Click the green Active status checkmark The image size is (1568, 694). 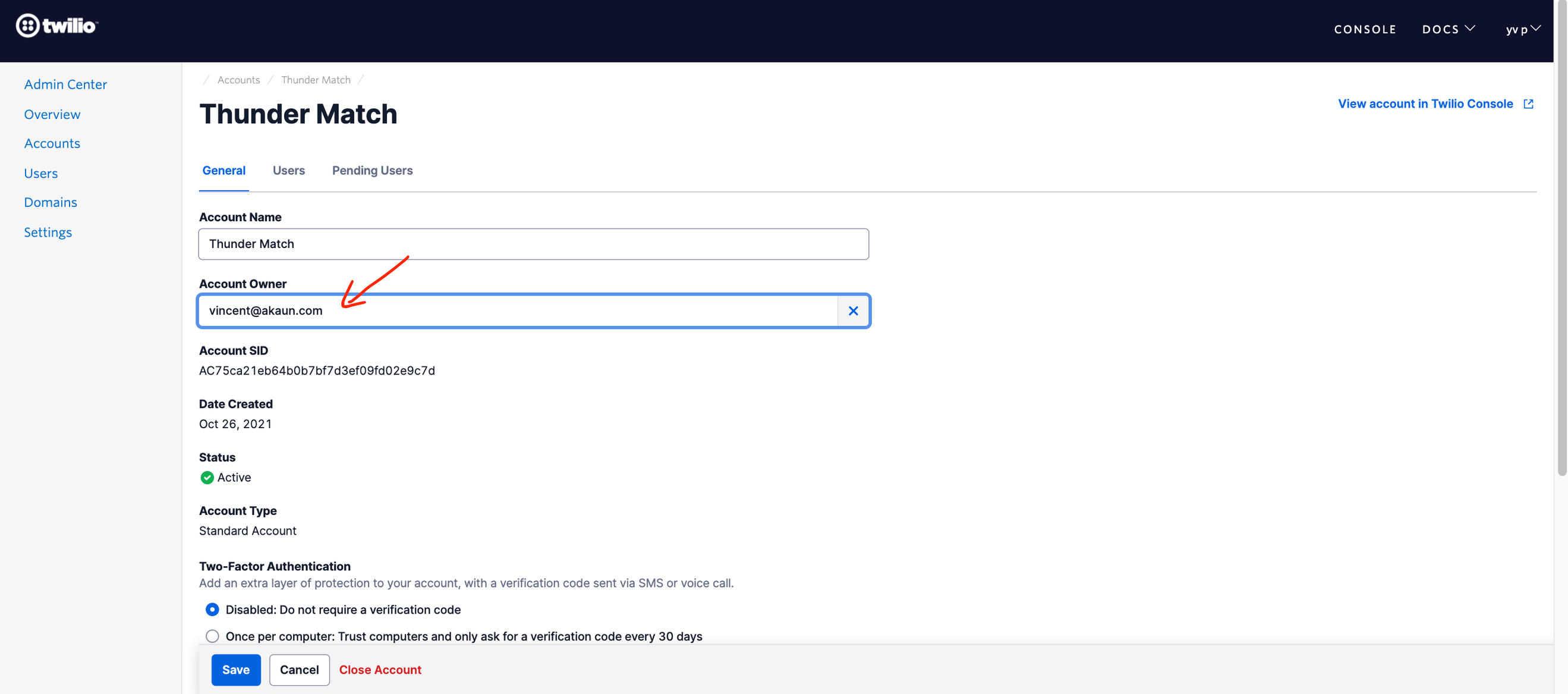tap(207, 478)
